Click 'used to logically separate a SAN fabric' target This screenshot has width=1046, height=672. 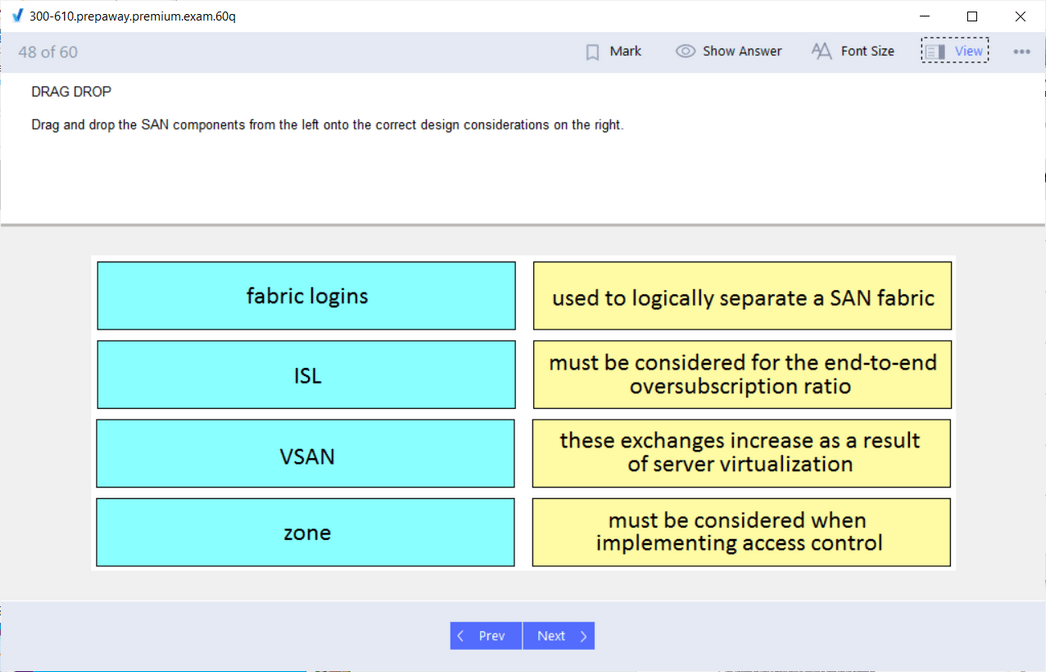742,296
